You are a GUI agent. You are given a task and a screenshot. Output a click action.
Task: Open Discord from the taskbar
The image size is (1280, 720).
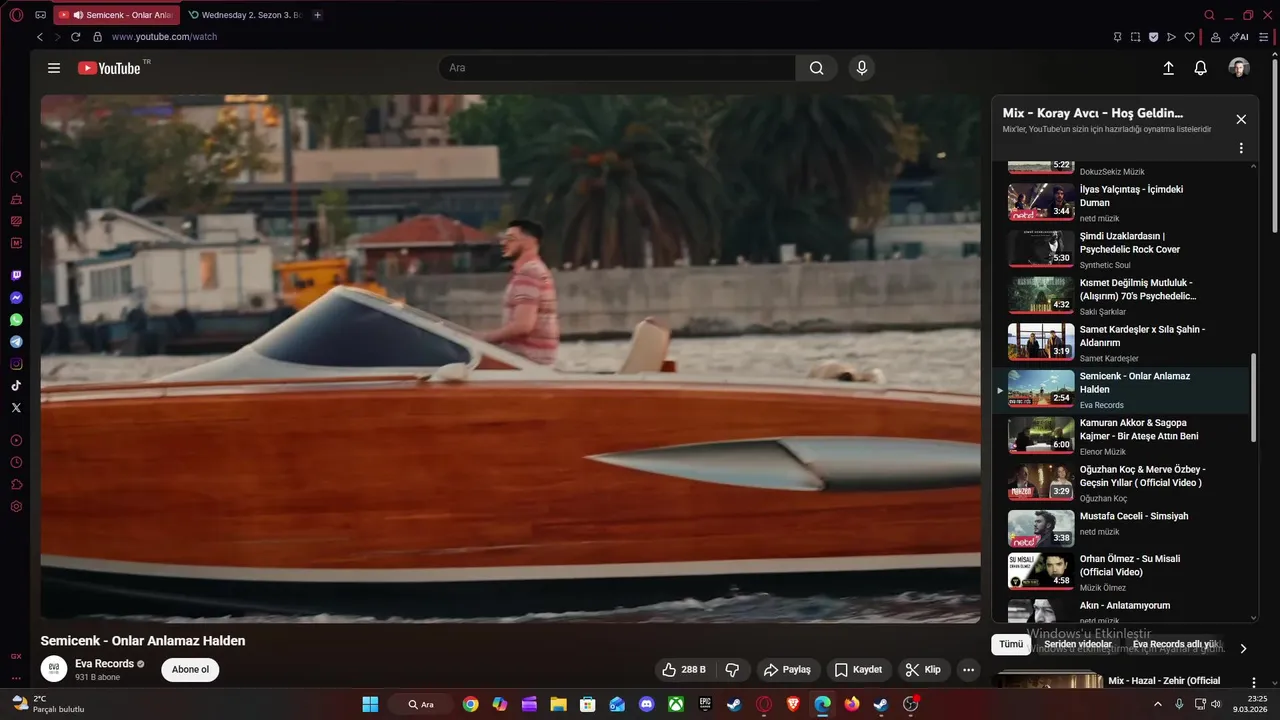pyautogui.click(x=646, y=704)
